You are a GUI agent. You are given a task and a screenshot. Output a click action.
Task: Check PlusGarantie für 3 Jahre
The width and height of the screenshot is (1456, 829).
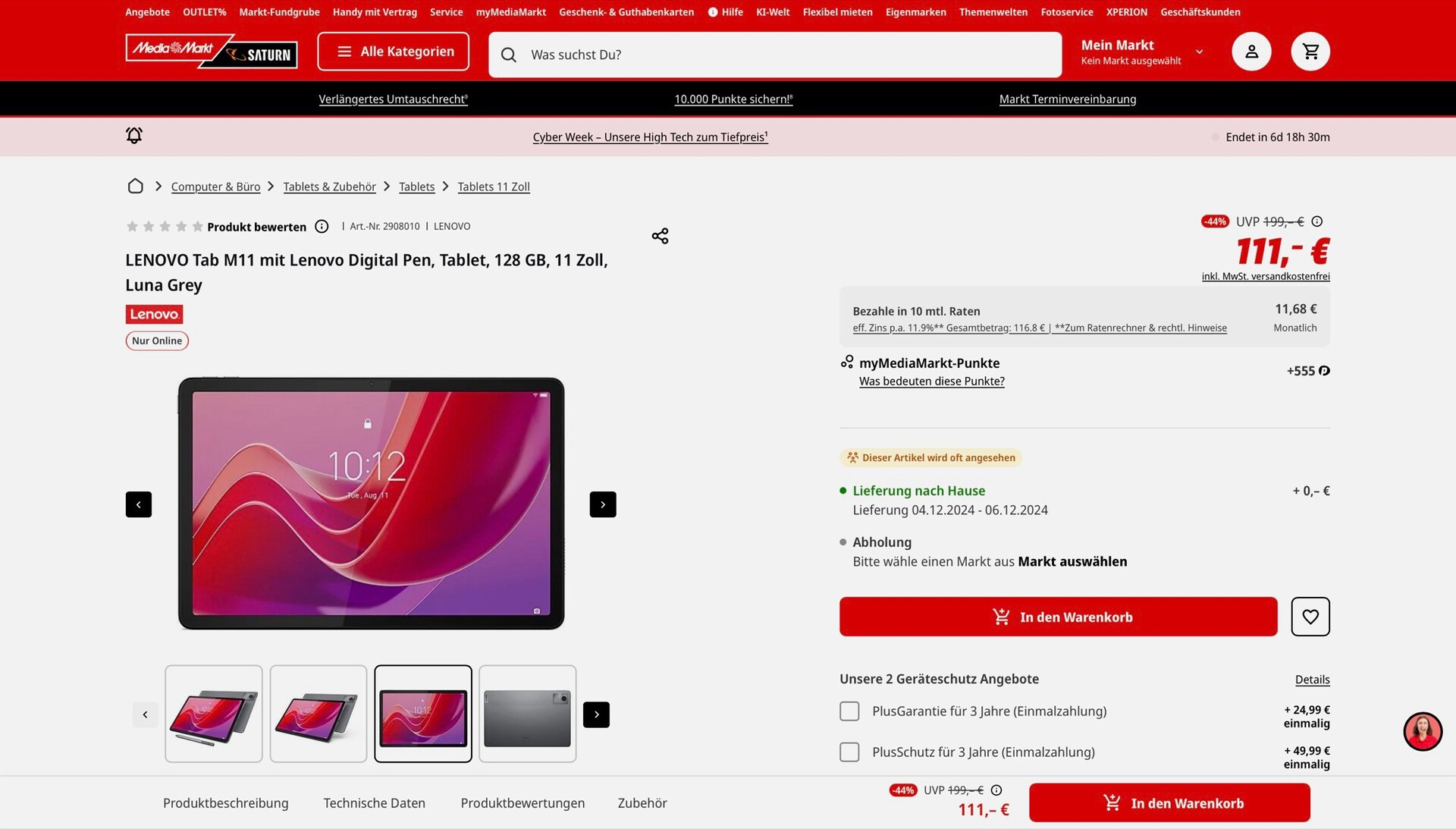tap(849, 711)
